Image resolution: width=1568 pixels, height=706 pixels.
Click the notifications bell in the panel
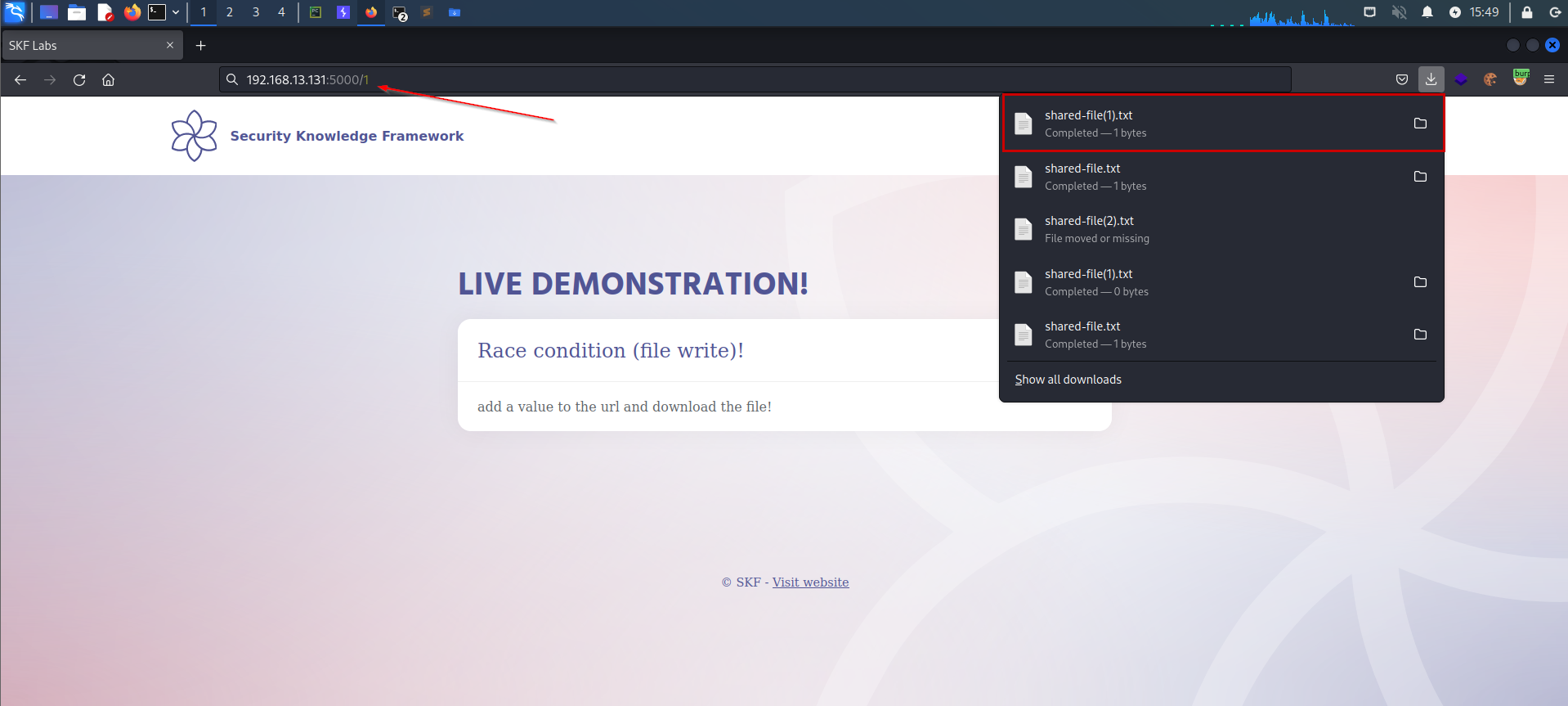point(1427,12)
